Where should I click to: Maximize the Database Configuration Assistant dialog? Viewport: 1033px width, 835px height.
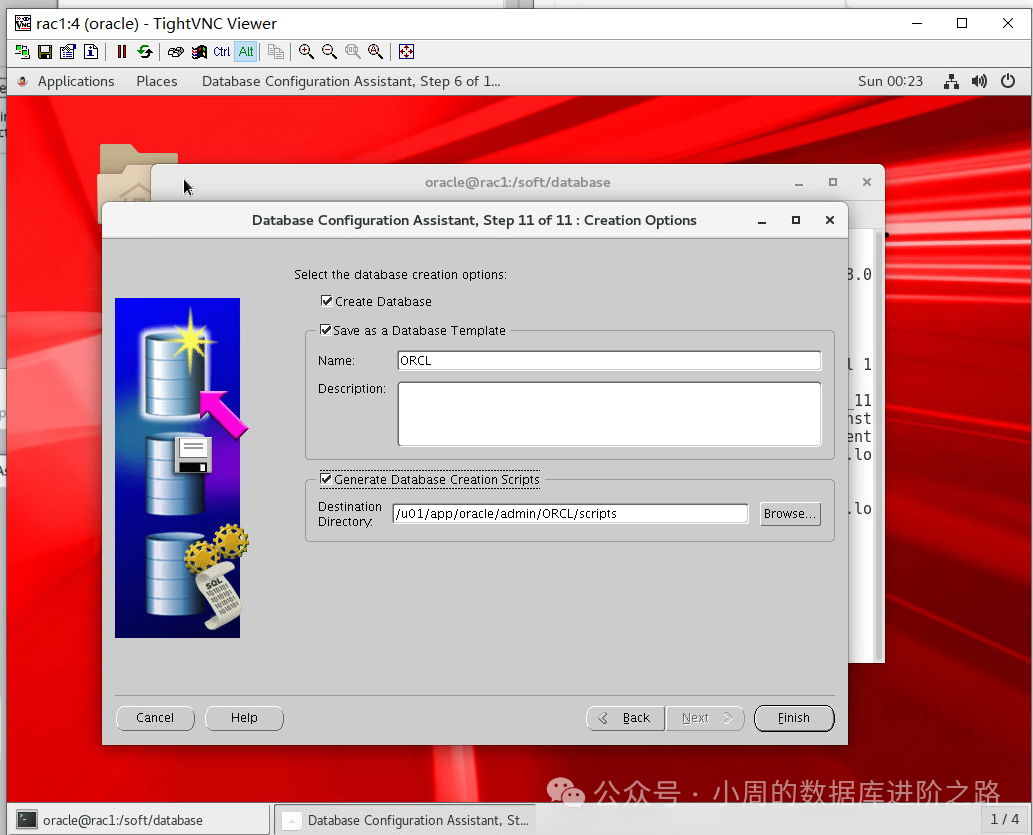pos(796,220)
